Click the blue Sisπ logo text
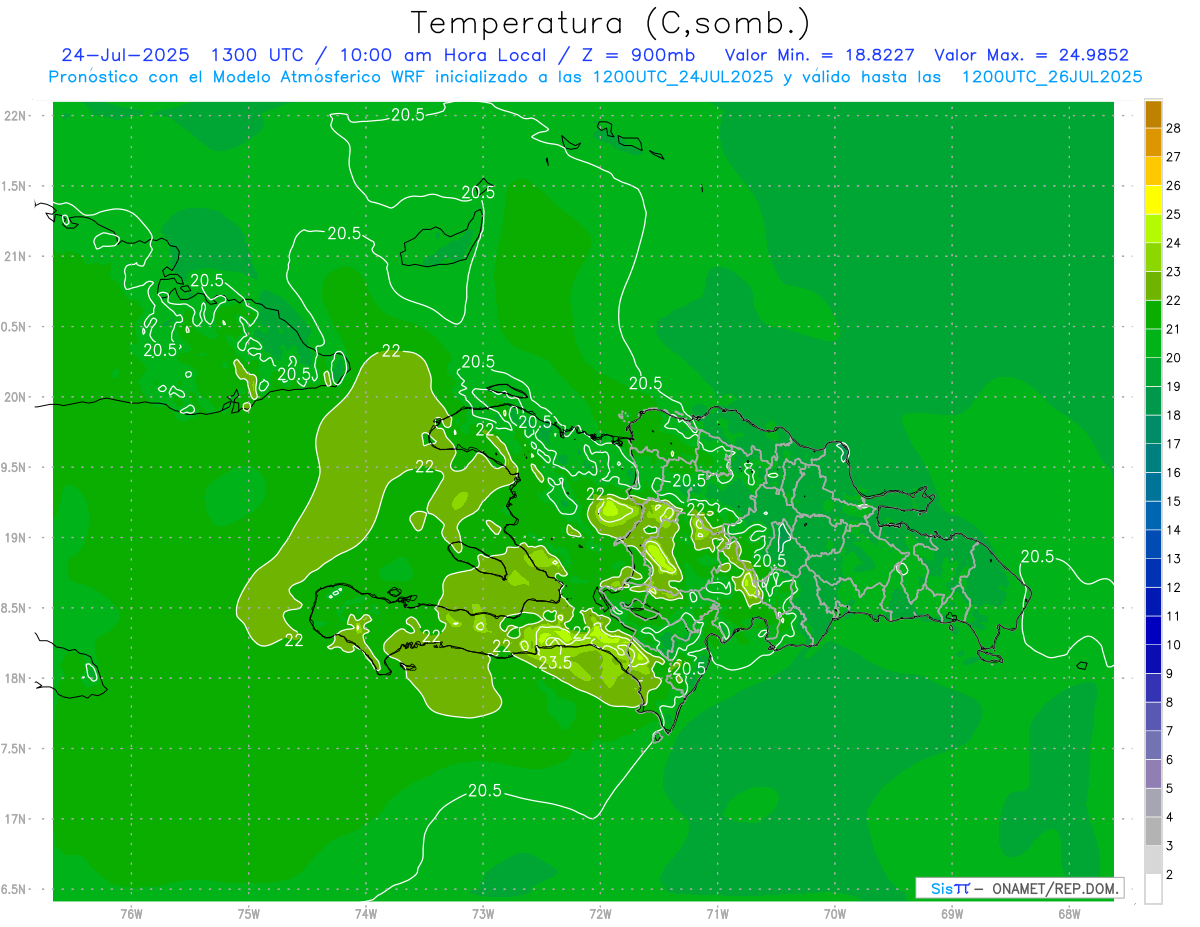This screenshot has width=1200, height=927. click(x=950, y=888)
